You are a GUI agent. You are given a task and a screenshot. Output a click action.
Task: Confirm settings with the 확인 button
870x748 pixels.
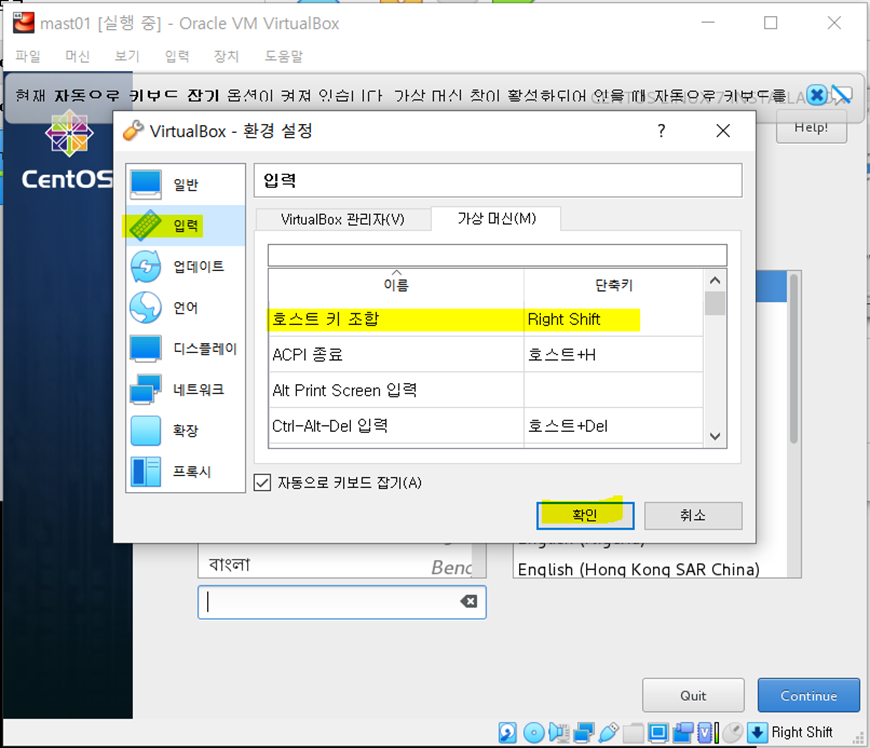coord(585,515)
